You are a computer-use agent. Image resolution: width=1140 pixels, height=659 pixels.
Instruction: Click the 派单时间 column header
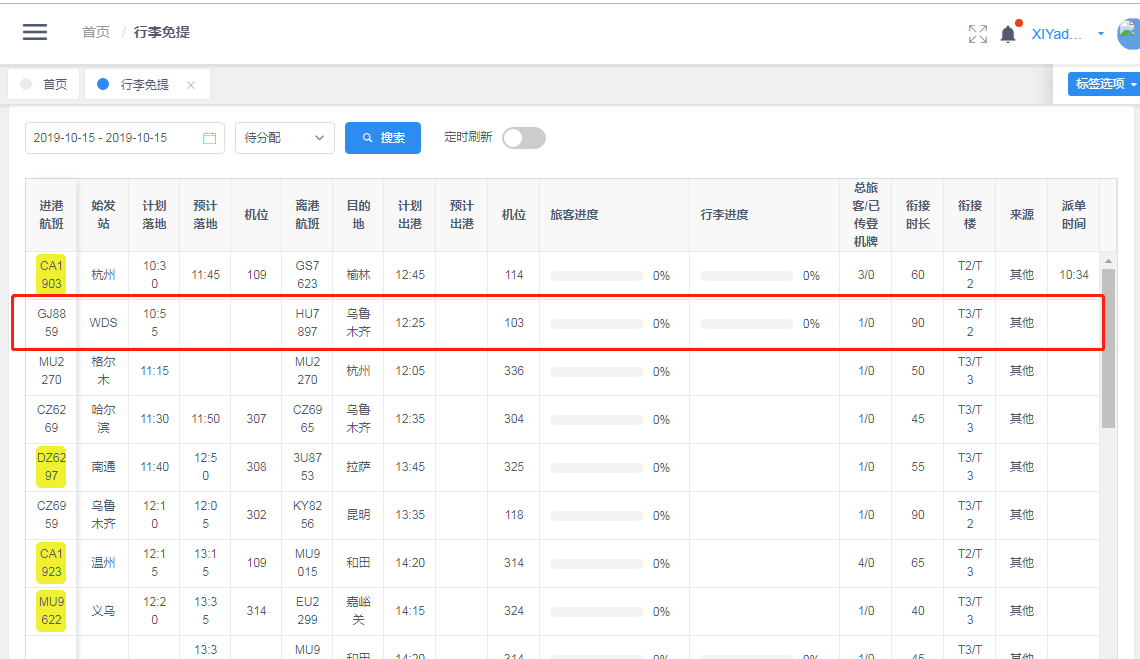(1073, 215)
